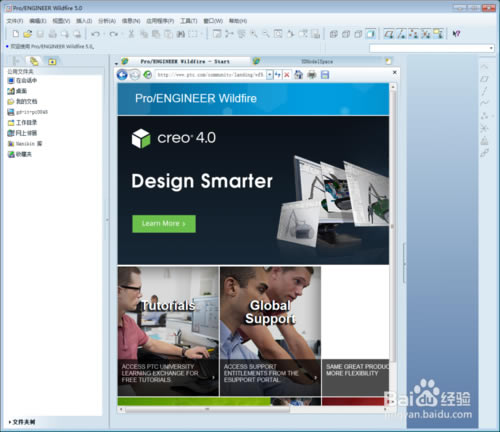Toggle the shaded display mode icon
The image size is (500, 432).
pos(371,34)
